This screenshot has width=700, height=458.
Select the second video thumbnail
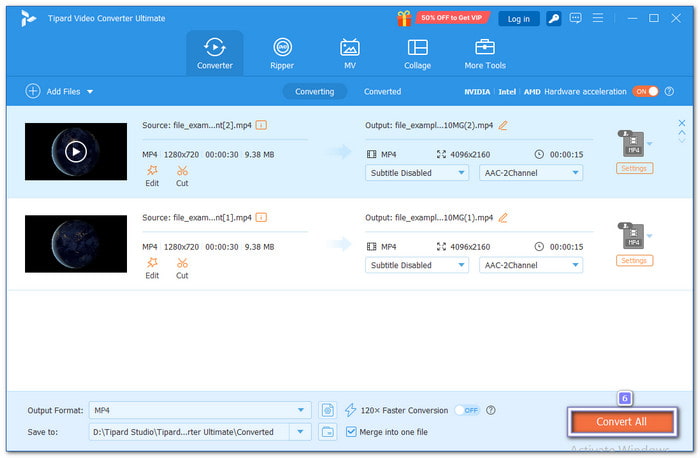pyautogui.click(x=76, y=244)
